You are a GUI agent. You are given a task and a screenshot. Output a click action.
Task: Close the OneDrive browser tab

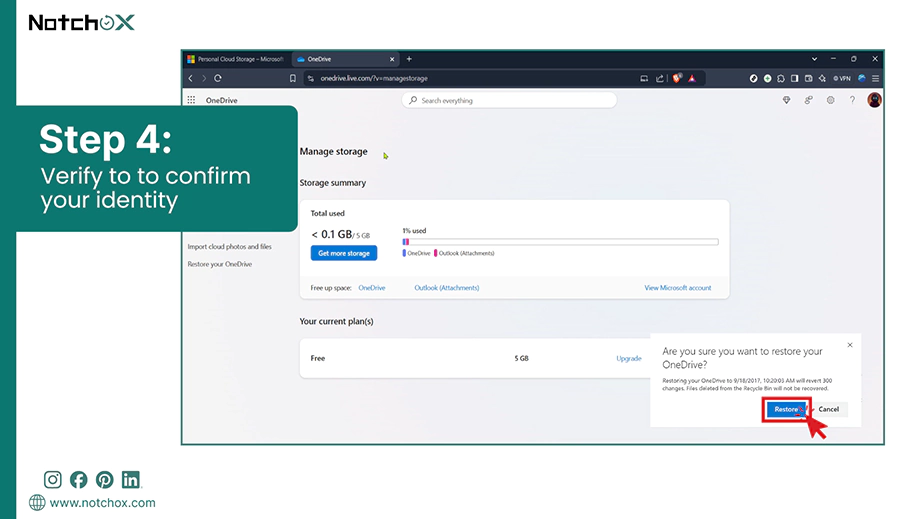tap(392, 59)
